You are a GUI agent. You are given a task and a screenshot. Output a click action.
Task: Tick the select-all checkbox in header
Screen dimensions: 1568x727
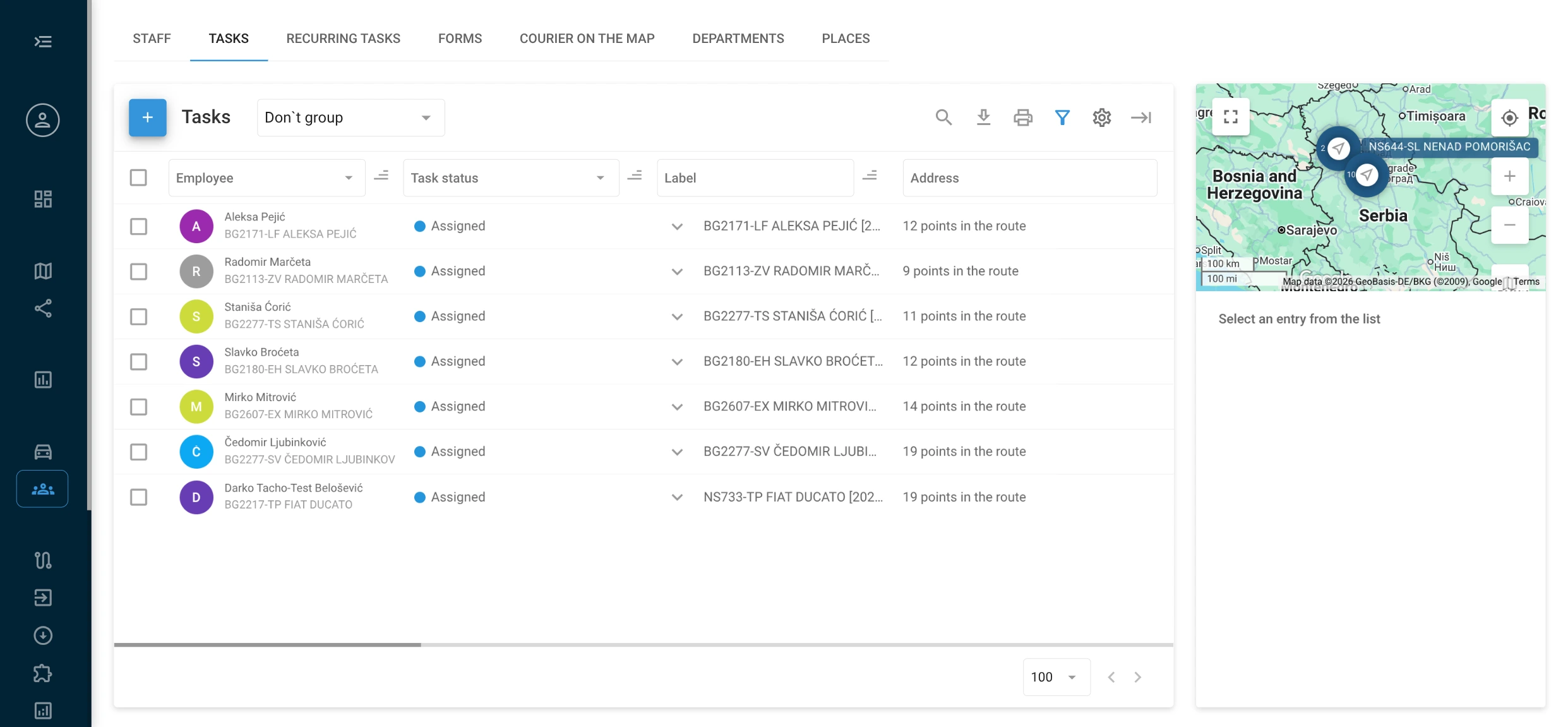click(138, 177)
